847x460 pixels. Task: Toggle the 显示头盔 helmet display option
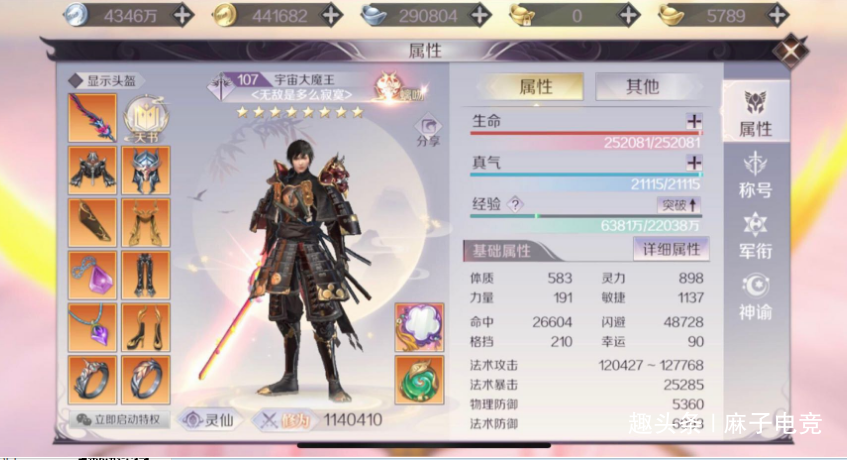coord(102,81)
